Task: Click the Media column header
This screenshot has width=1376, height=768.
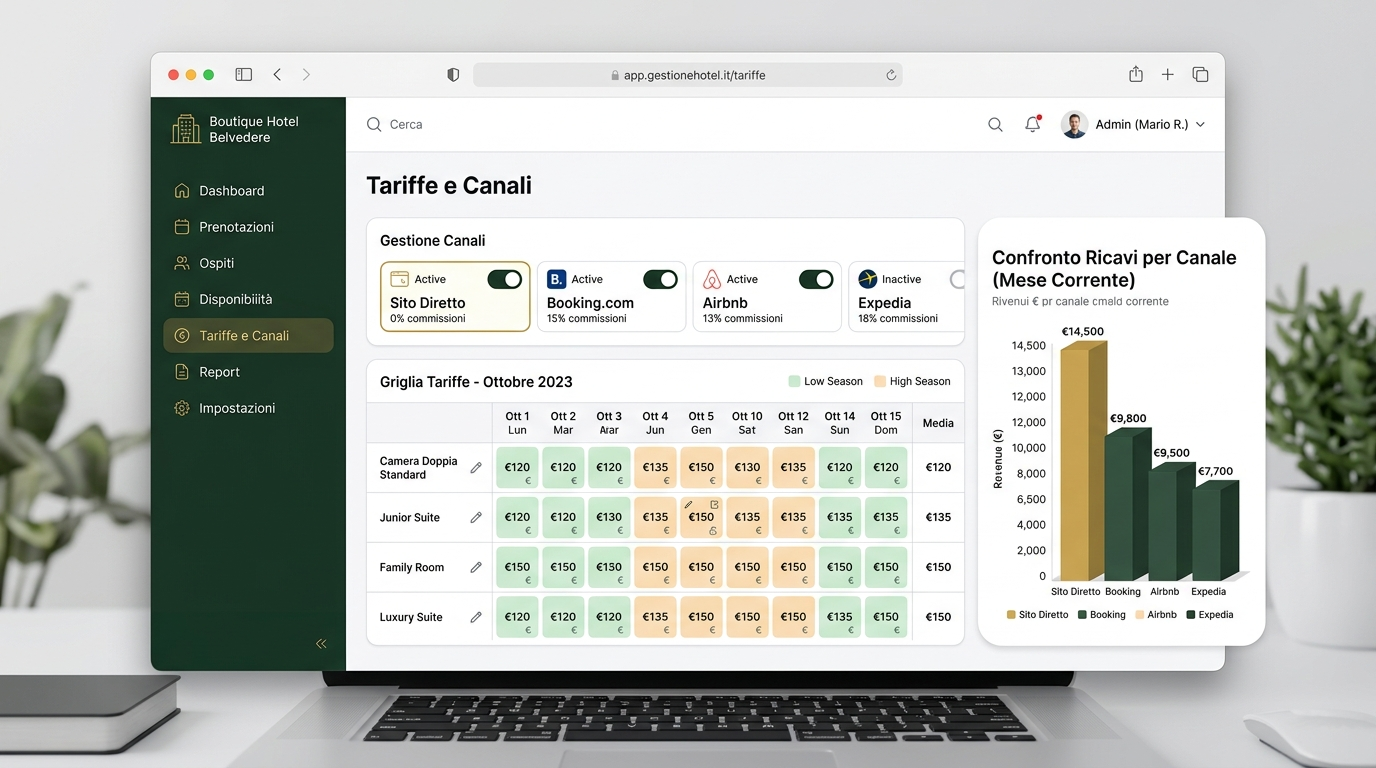Action: click(x=938, y=423)
